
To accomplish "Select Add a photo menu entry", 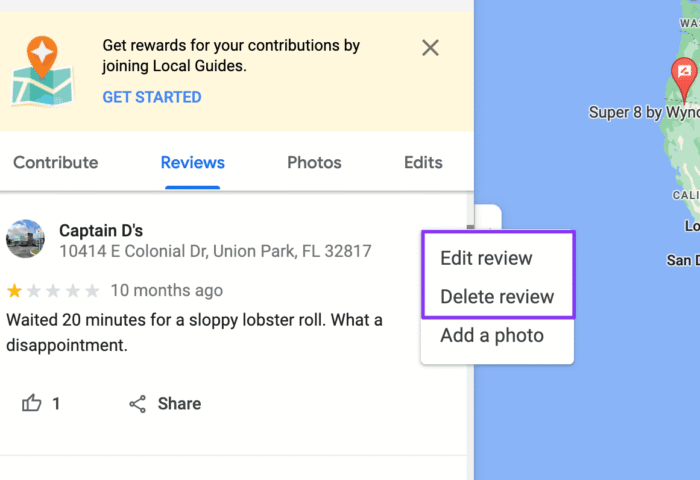I will pos(492,335).
